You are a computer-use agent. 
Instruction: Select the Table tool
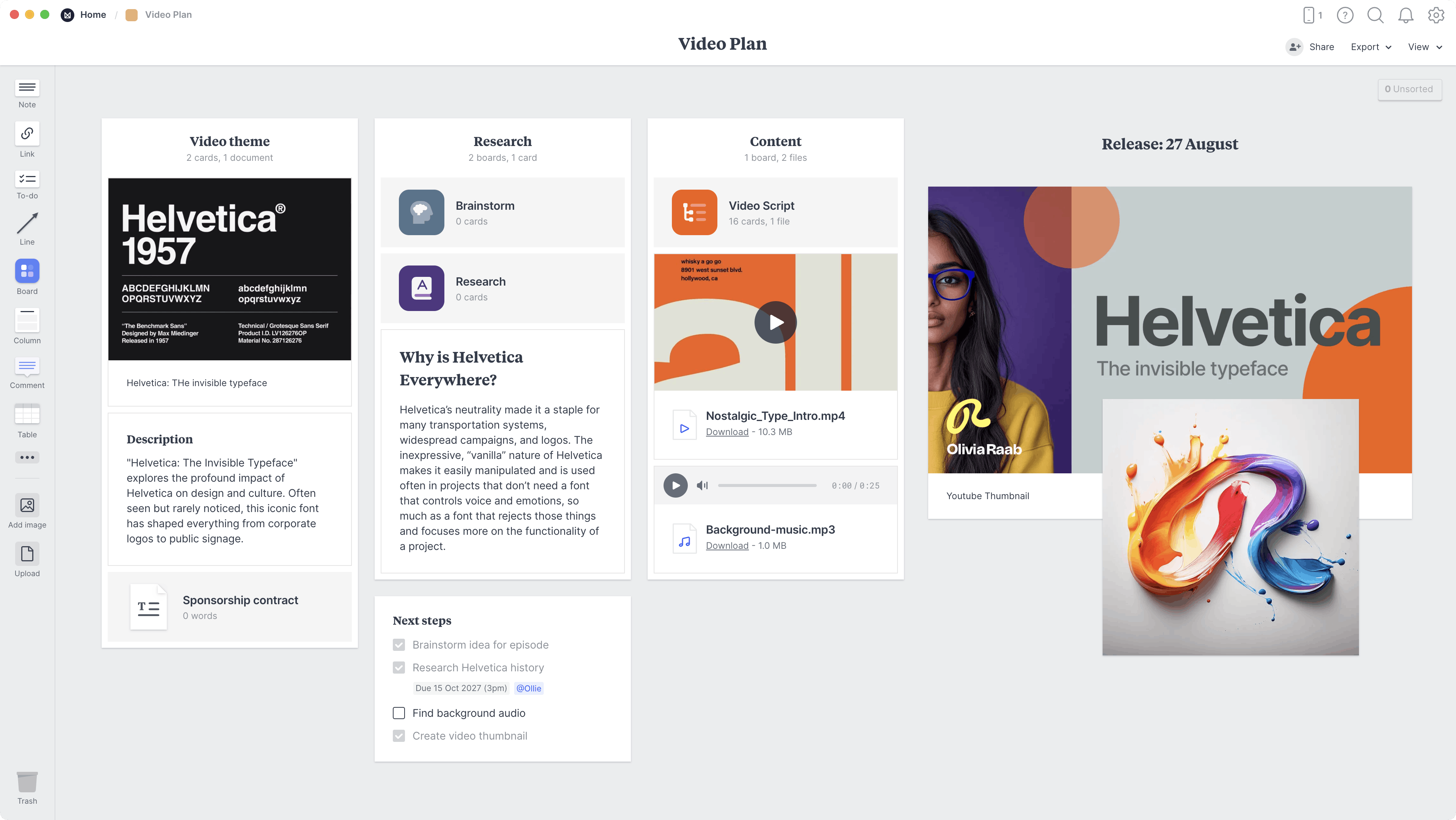(x=27, y=421)
